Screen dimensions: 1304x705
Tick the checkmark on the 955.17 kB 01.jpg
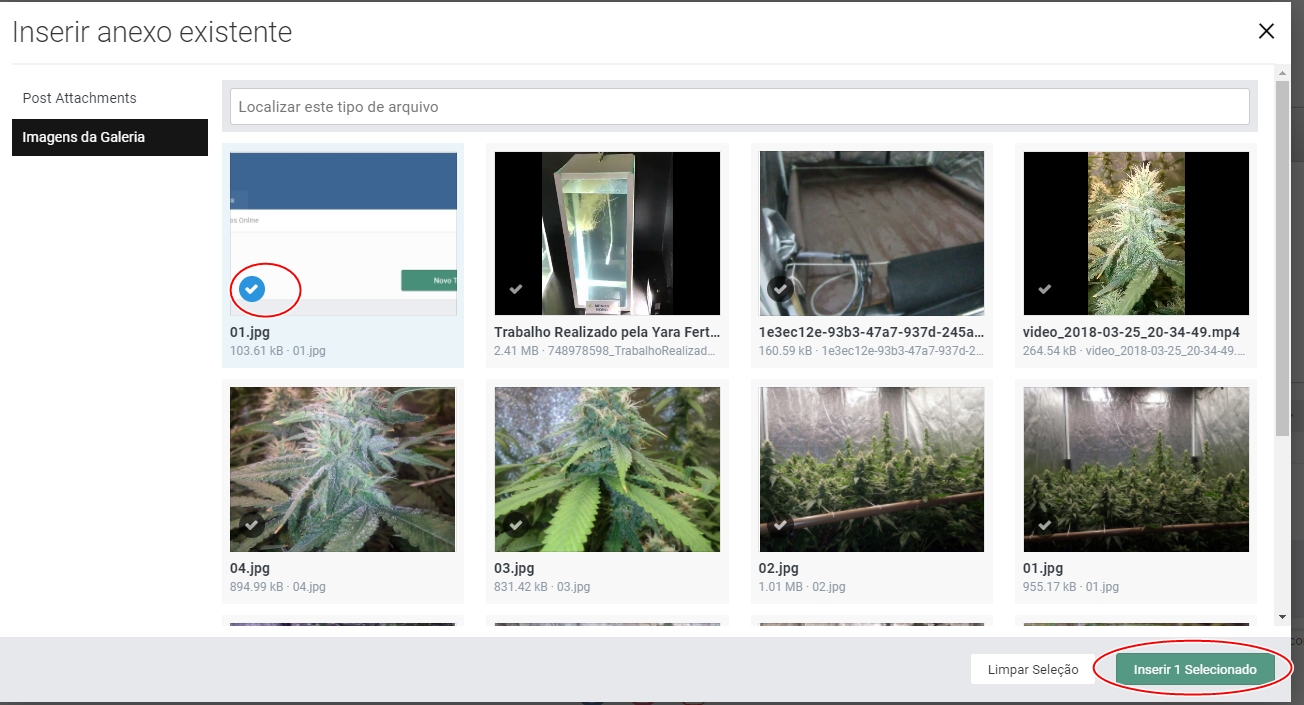[x=1045, y=525]
